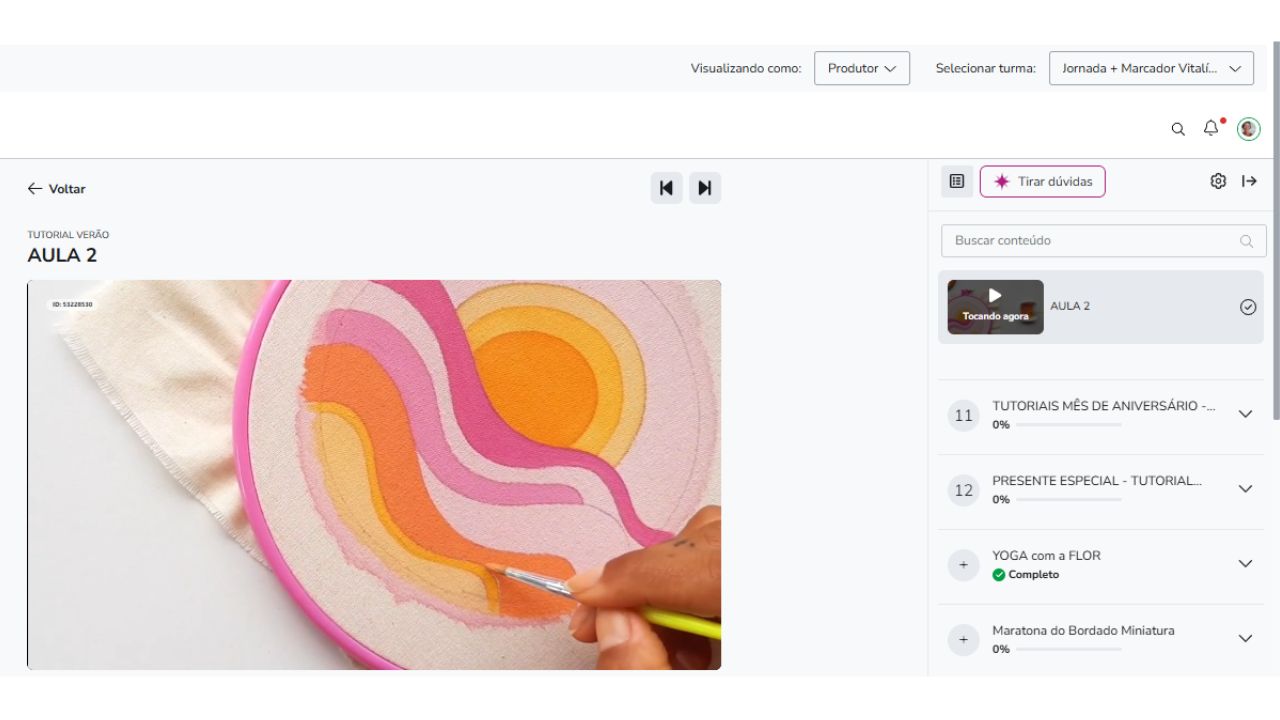The image size is (1280, 720).
Task: Click the Voltar back link
Action: click(57, 189)
